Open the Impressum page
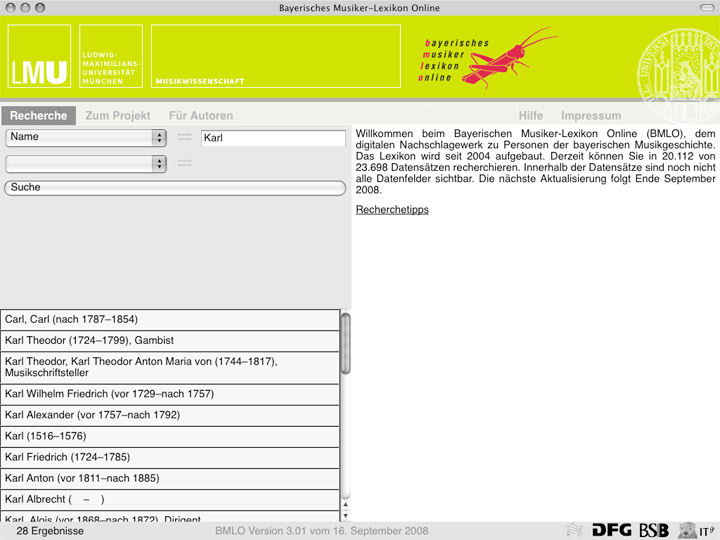The width and height of the screenshot is (720, 540). [x=591, y=116]
